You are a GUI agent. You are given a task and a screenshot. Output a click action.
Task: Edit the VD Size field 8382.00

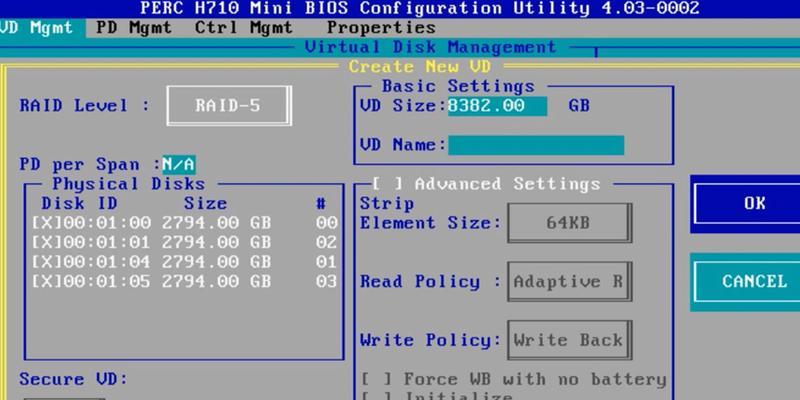pyautogui.click(x=497, y=106)
